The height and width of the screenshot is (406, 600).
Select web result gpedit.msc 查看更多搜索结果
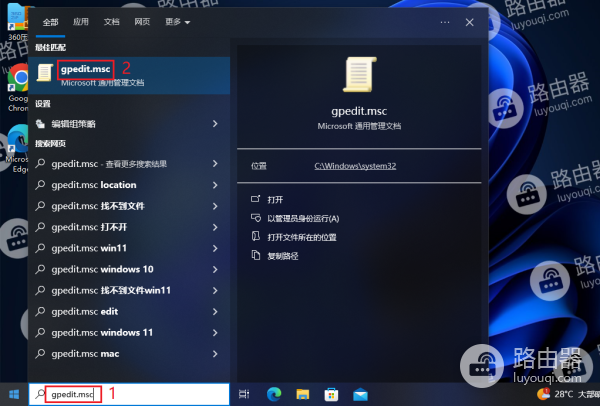pos(129,164)
